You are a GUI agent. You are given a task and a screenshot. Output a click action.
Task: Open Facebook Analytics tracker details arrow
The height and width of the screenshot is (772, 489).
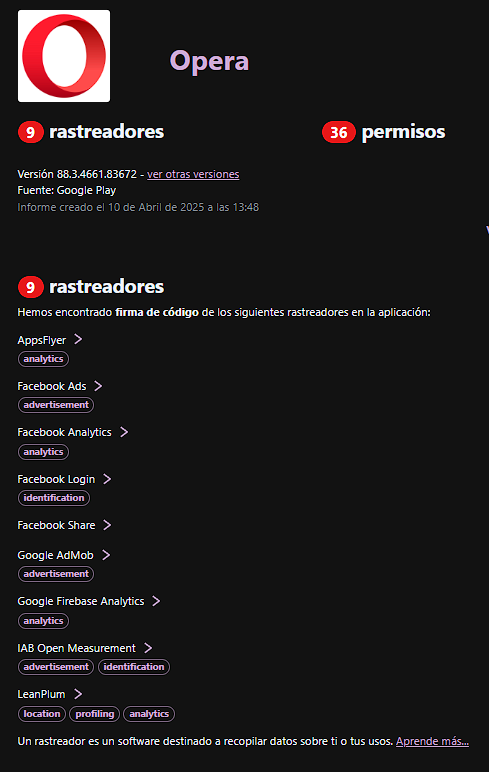click(124, 432)
